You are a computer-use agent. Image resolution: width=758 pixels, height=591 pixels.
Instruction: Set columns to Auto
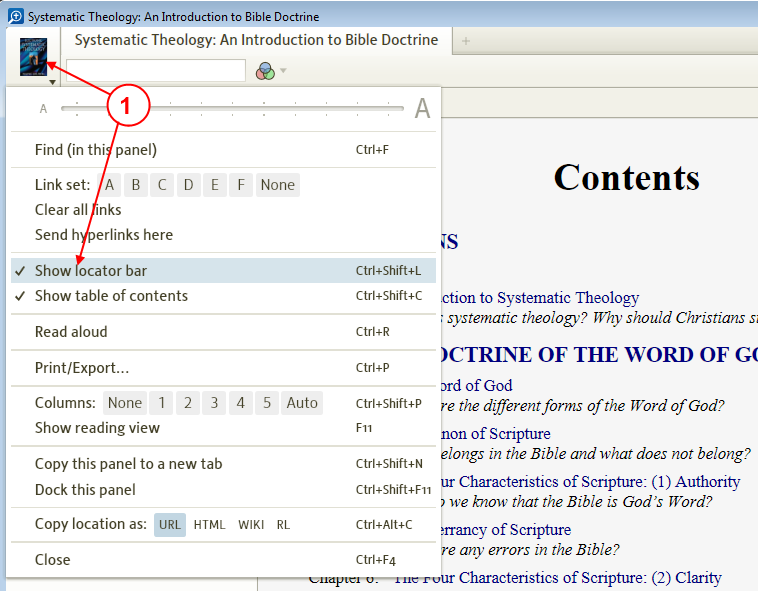tap(302, 403)
